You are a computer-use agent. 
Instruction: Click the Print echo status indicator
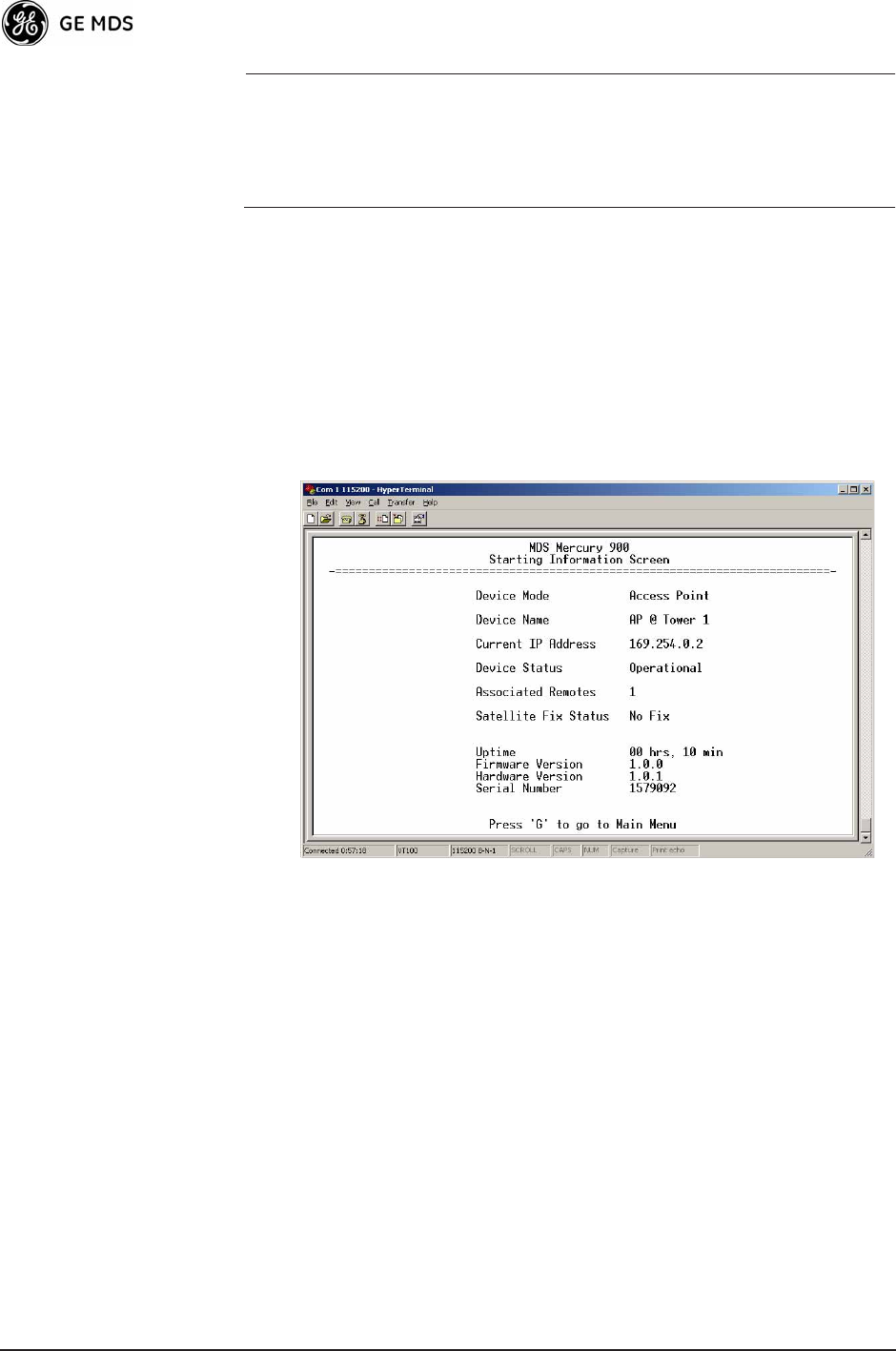(x=674, y=850)
